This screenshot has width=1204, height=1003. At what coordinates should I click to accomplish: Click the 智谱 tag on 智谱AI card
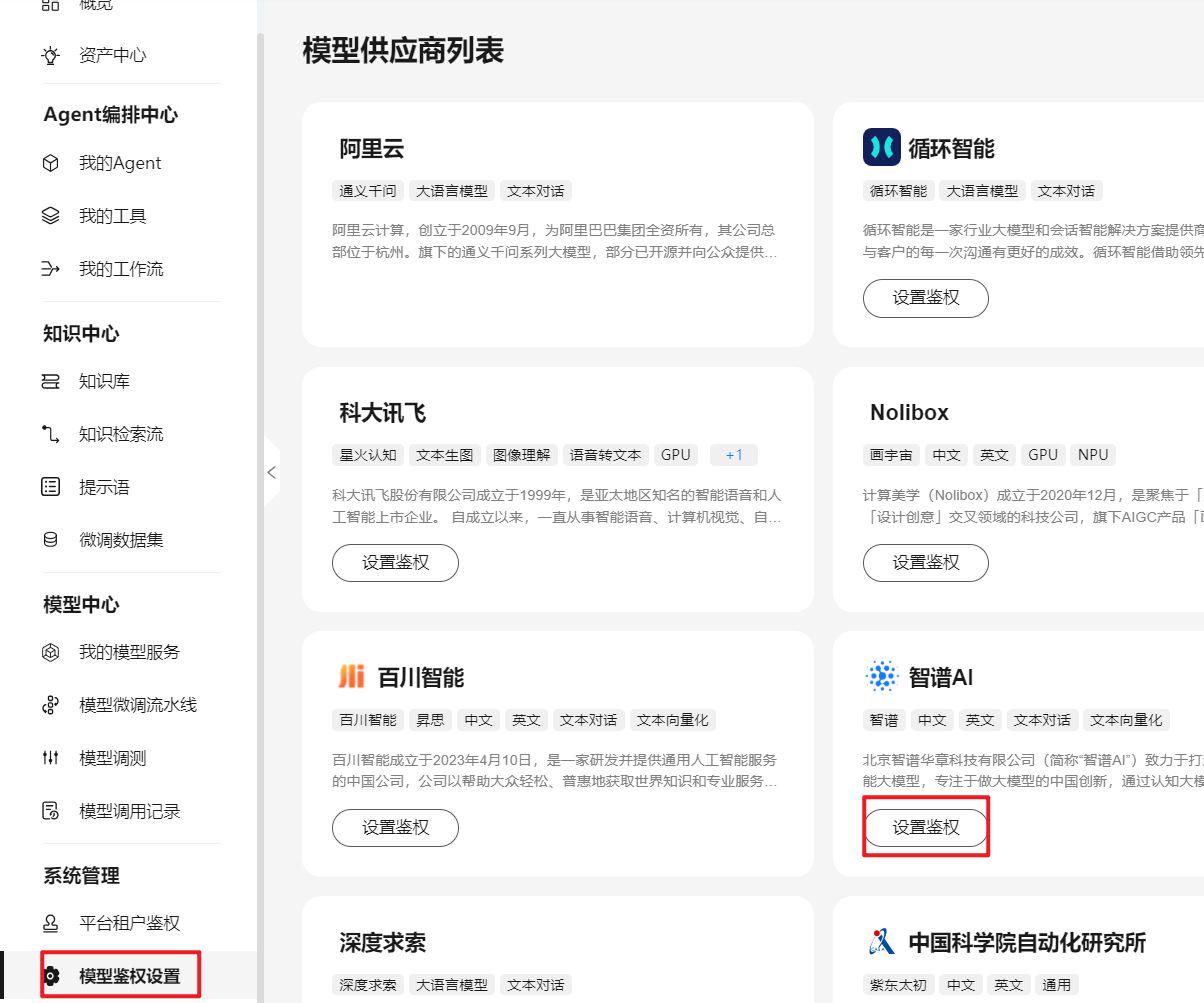pyautogui.click(x=884, y=720)
